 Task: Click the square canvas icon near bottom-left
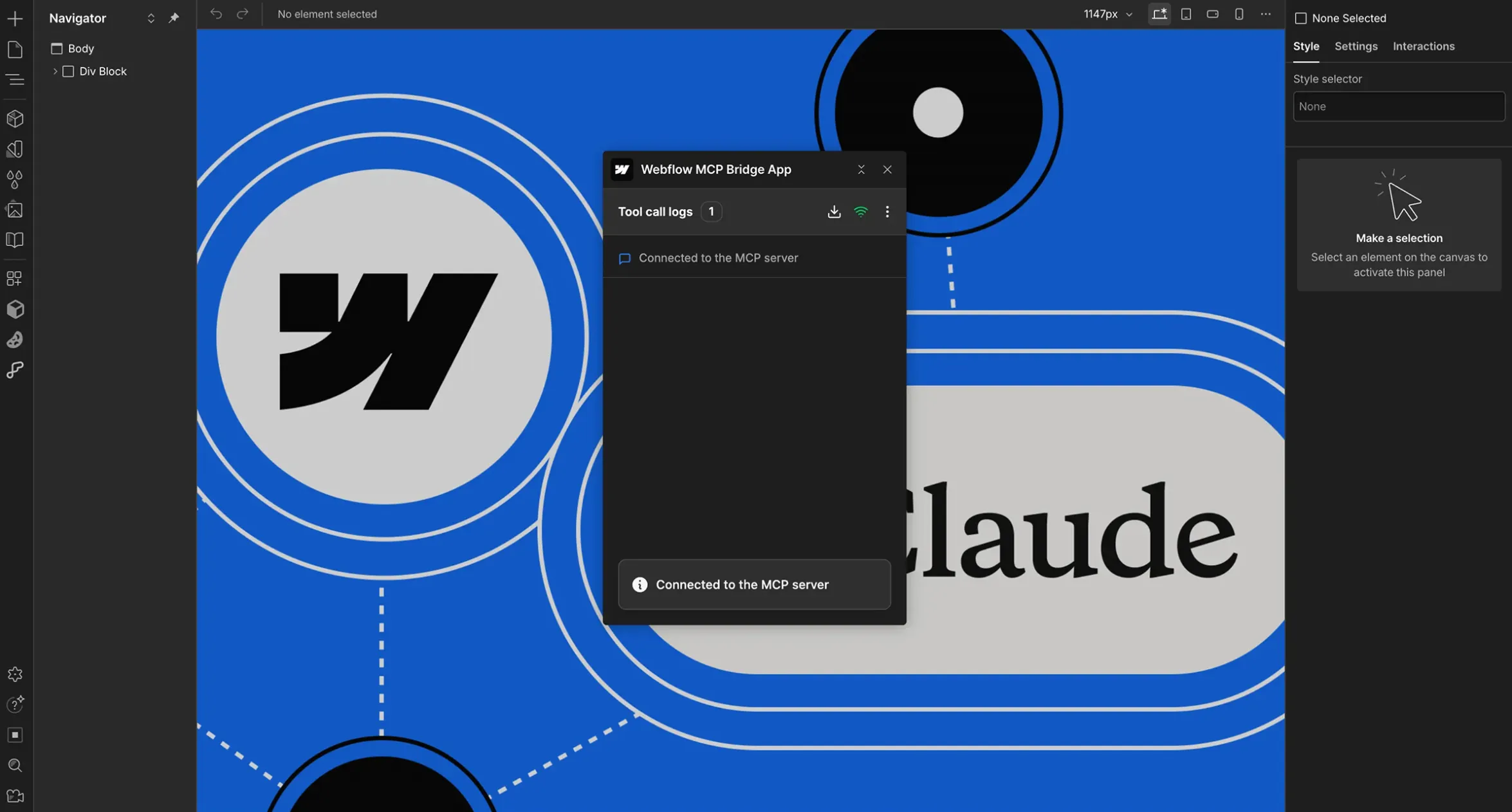tap(15, 735)
